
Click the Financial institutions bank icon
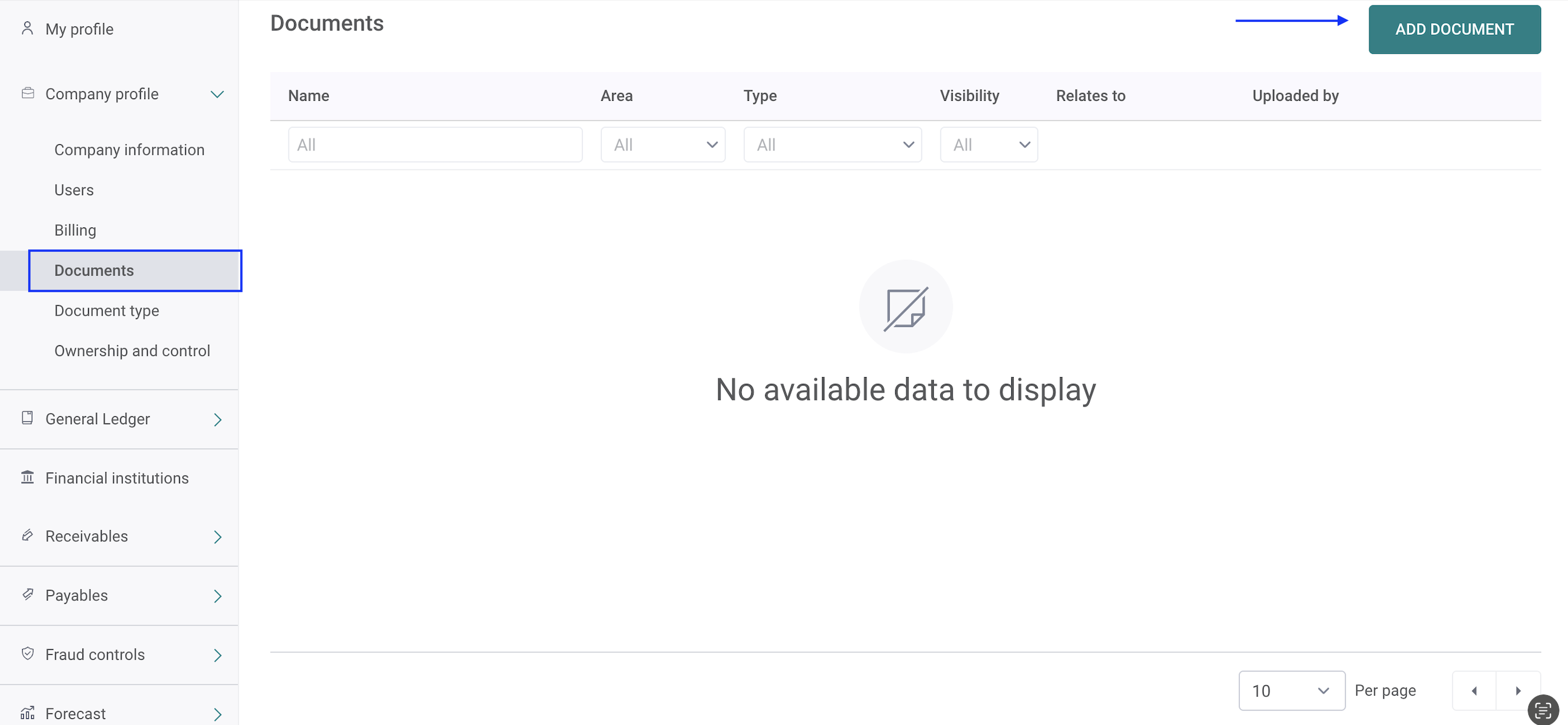tap(27, 477)
